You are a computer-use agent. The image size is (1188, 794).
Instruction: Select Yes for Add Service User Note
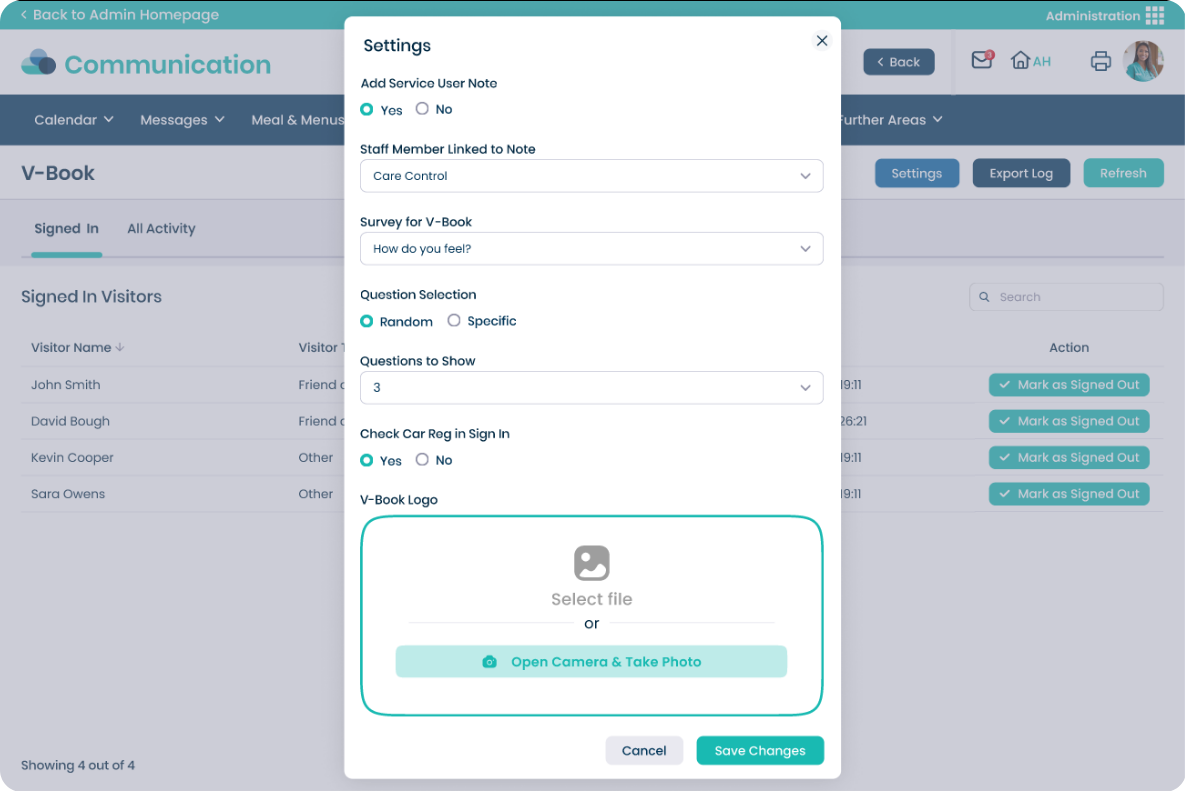[x=368, y=110]
